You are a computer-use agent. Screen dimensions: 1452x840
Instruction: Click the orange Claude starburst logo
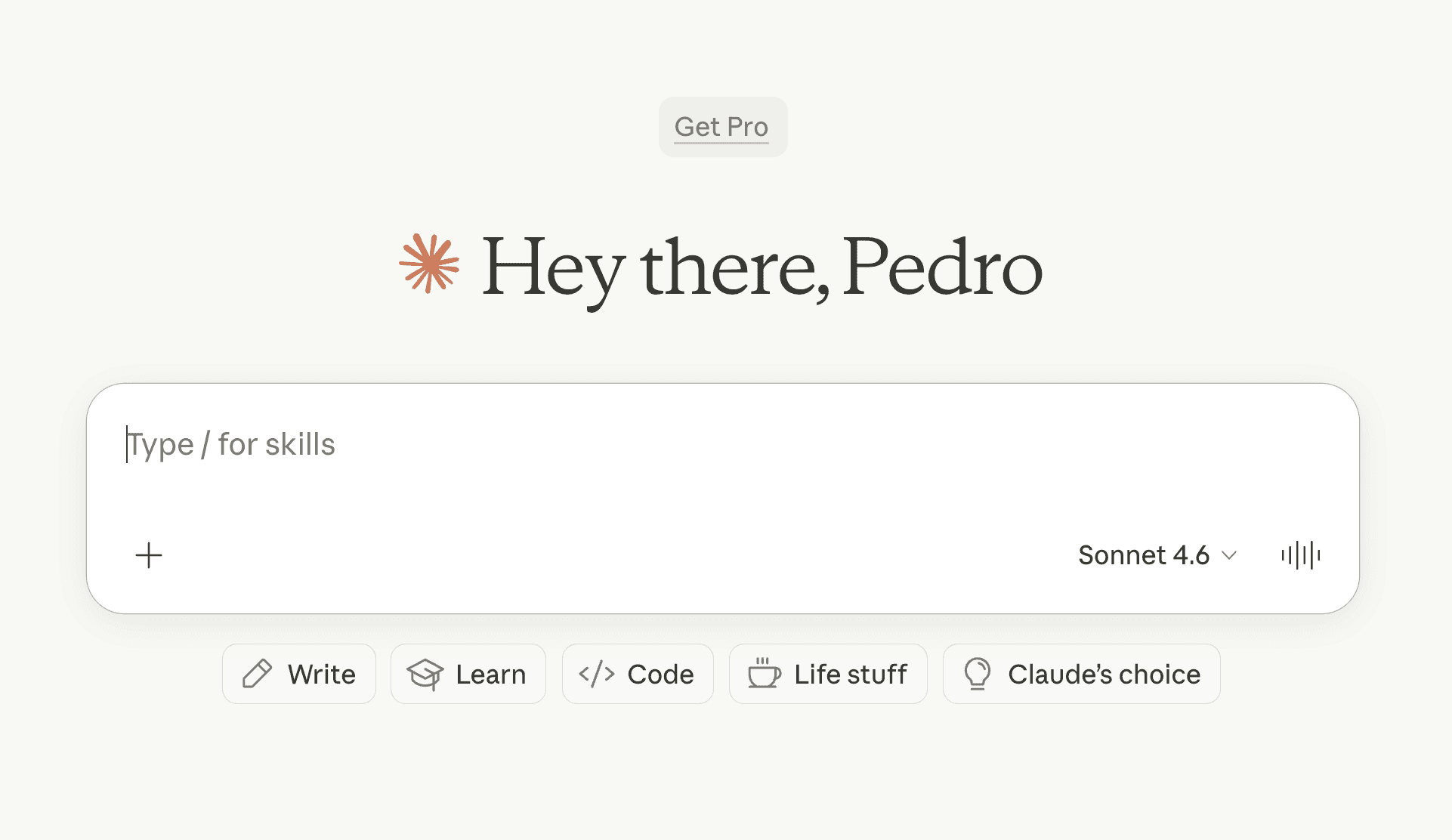click(429, 264)
